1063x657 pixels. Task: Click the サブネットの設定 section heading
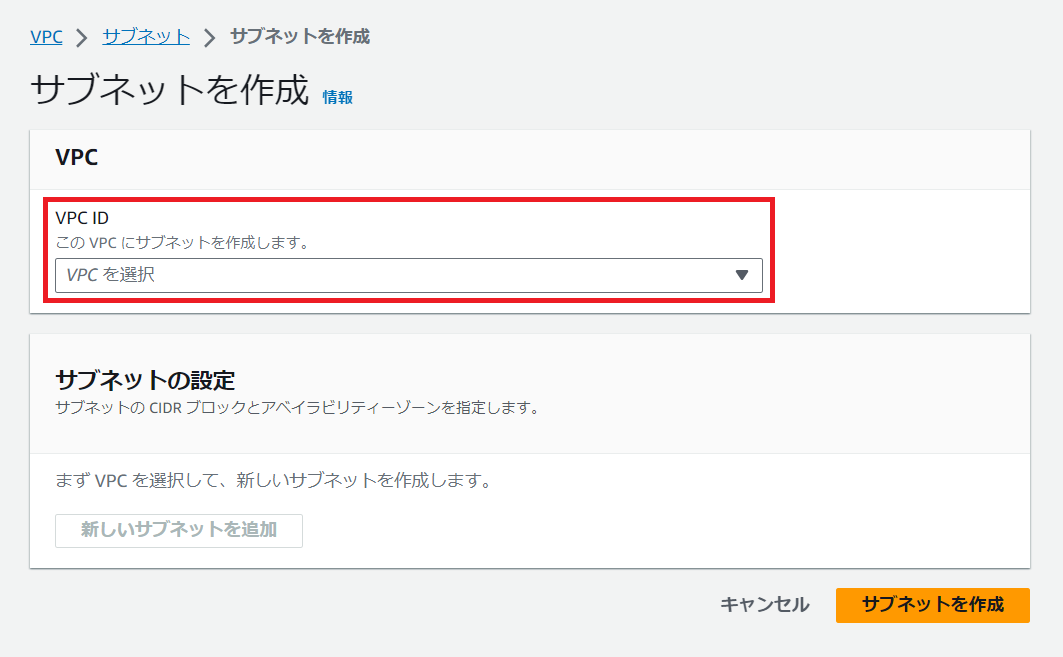click(145, 380)
